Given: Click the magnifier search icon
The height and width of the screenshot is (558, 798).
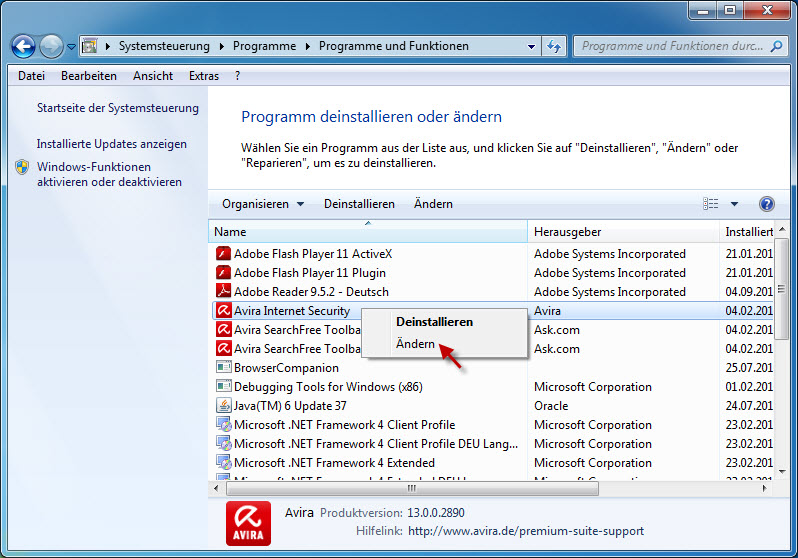Looking at the screenshot, I should [777, 46].
